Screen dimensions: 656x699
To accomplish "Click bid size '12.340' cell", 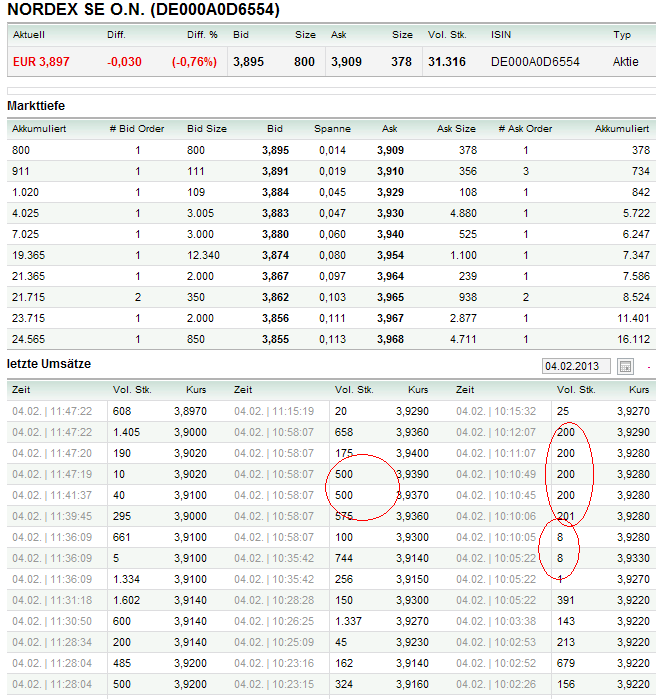I will coord(203,255).
